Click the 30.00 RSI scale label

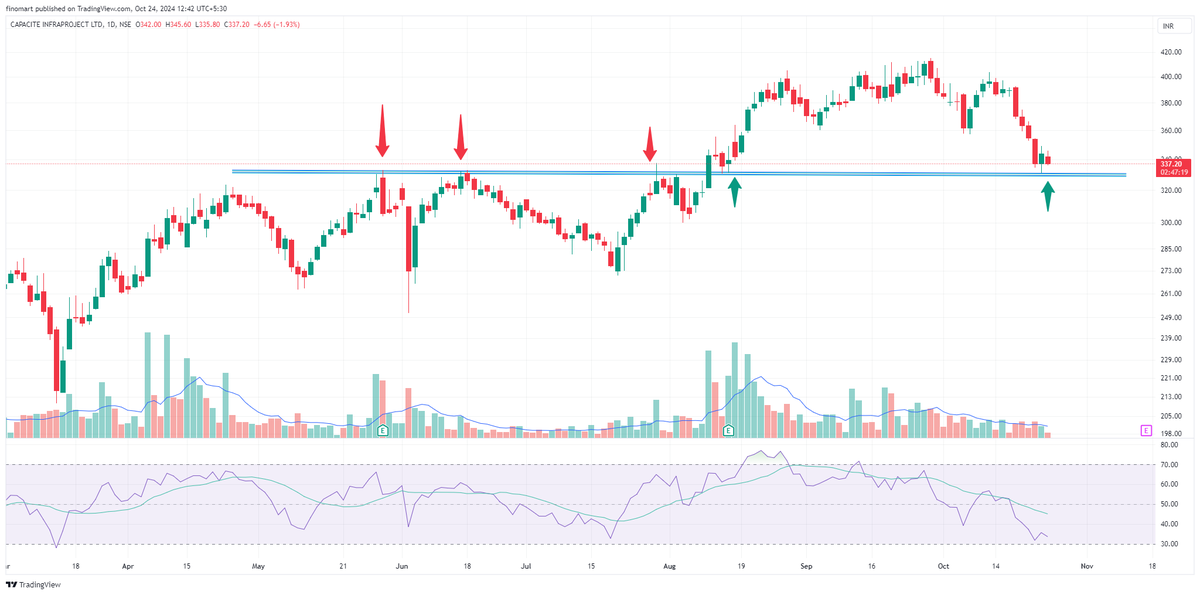pos(1168,543)
